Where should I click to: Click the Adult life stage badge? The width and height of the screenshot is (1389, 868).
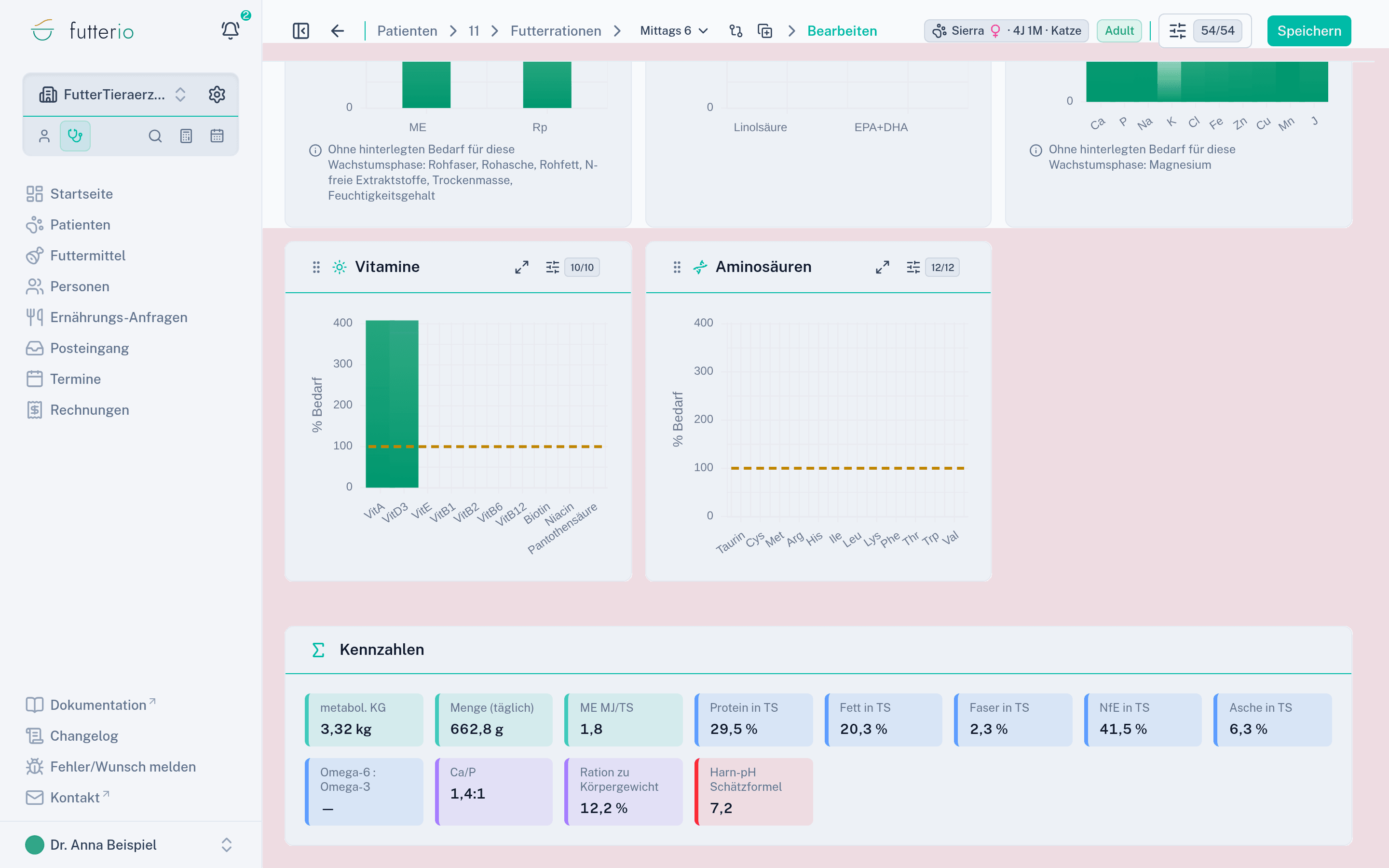click(1118, 31)
